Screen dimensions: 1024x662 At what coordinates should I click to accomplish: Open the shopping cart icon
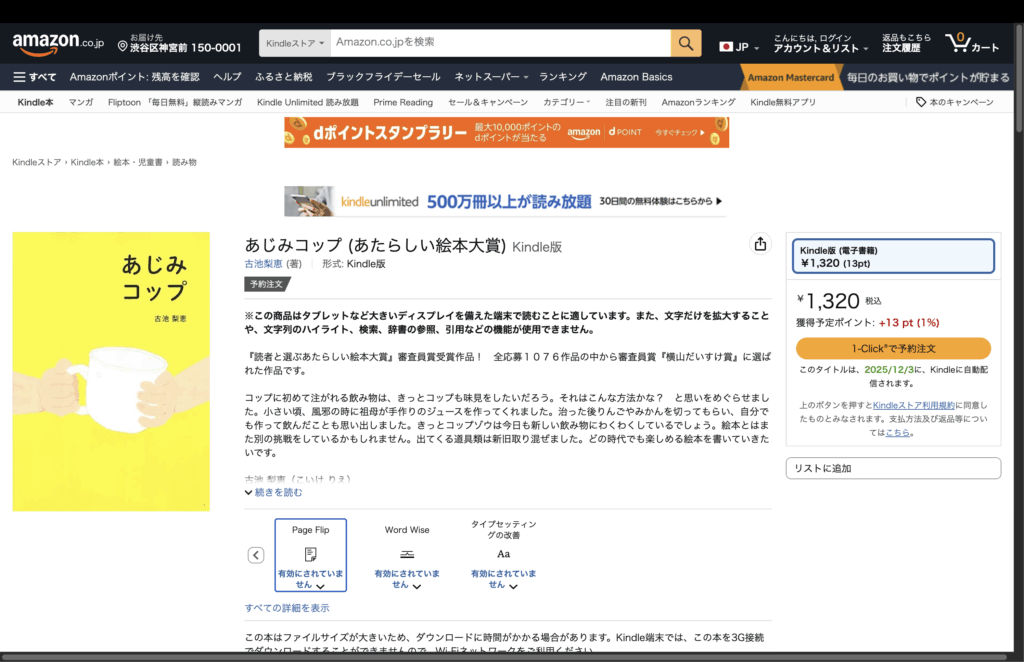coord(971,43)
